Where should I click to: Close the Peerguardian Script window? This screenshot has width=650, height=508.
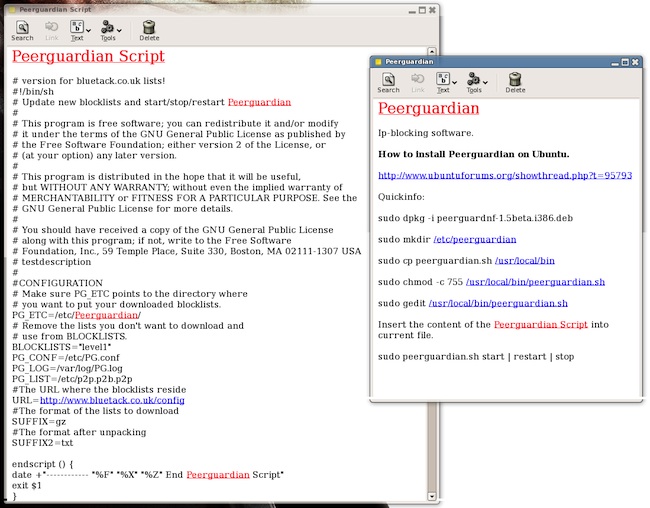[x=432, y=10]
